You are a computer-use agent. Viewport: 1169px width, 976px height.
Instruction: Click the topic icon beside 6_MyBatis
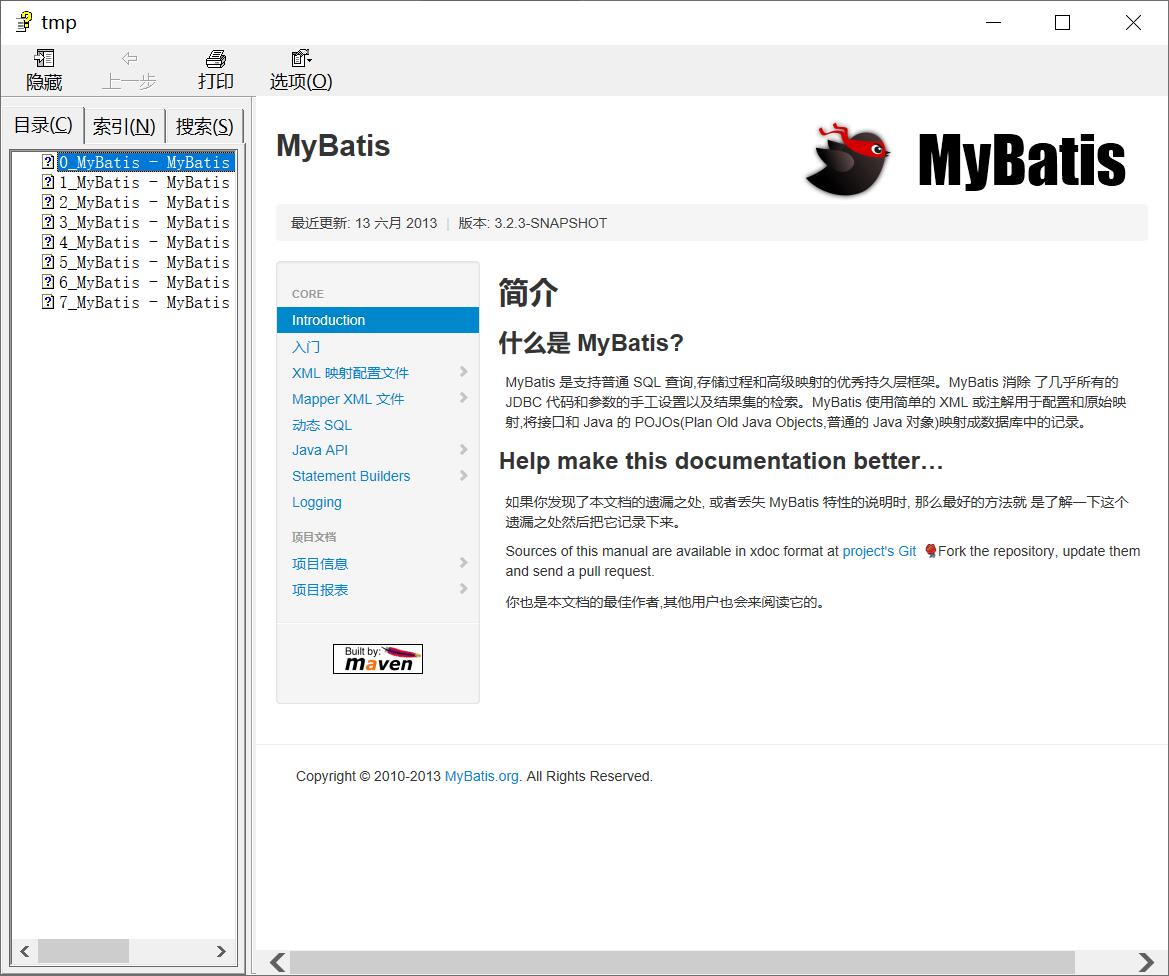pyautogui.click(x=48, y=282)
